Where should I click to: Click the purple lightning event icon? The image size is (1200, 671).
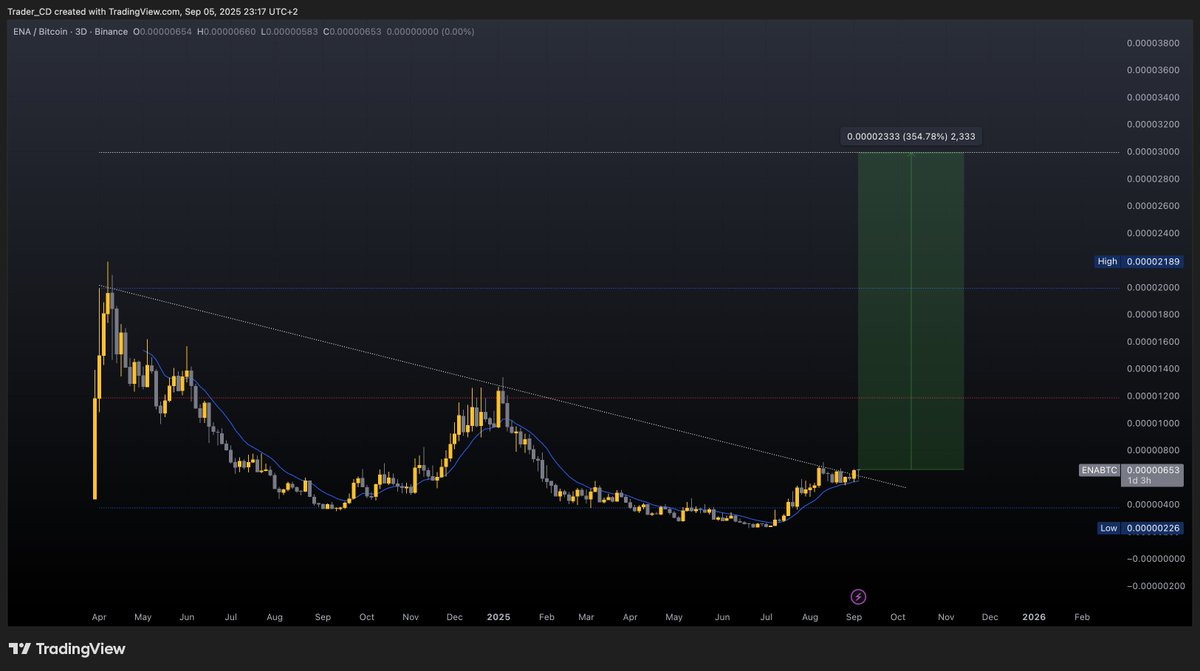858,596
